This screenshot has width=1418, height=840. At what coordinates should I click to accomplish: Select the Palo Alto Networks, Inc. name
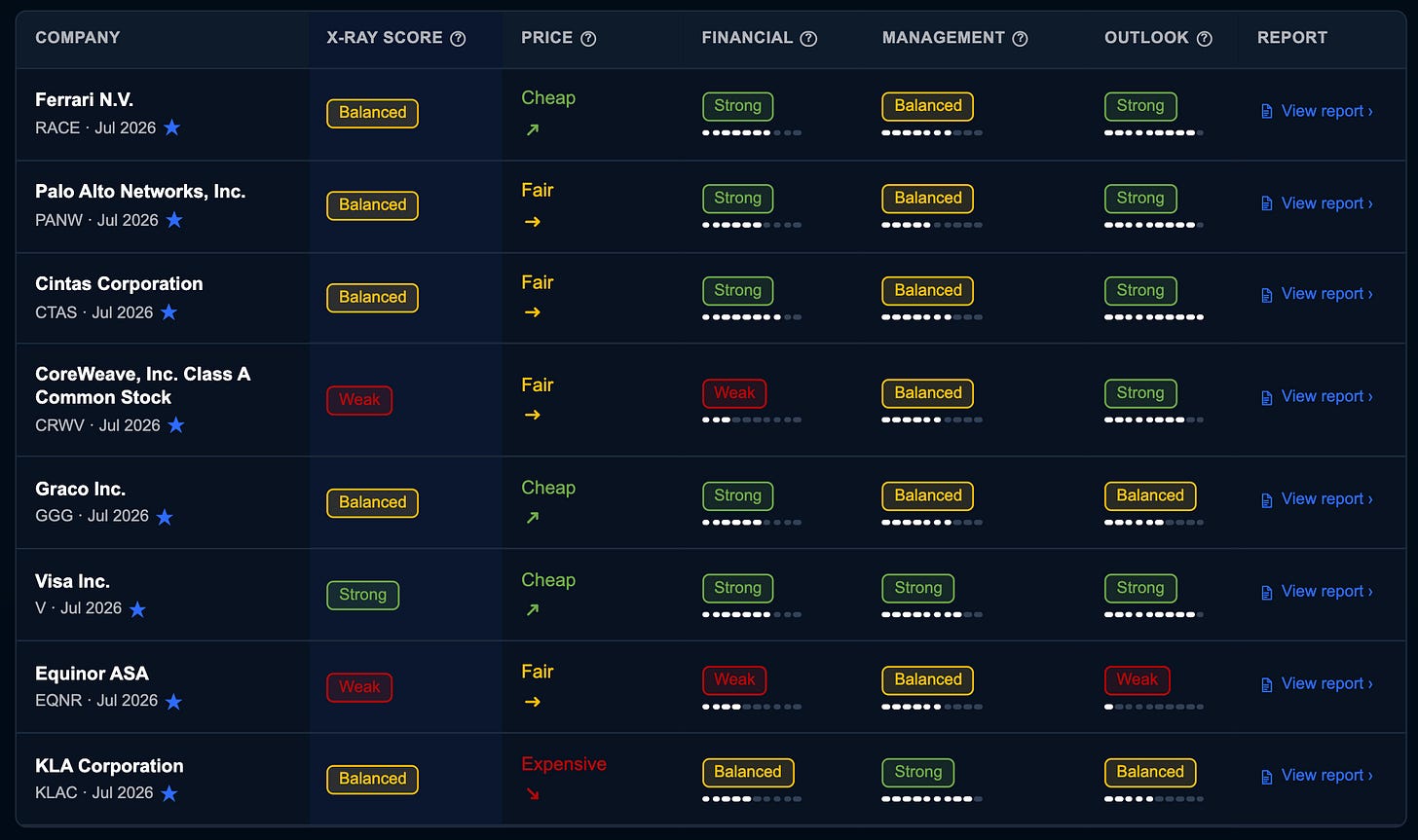tap(140, 192)
